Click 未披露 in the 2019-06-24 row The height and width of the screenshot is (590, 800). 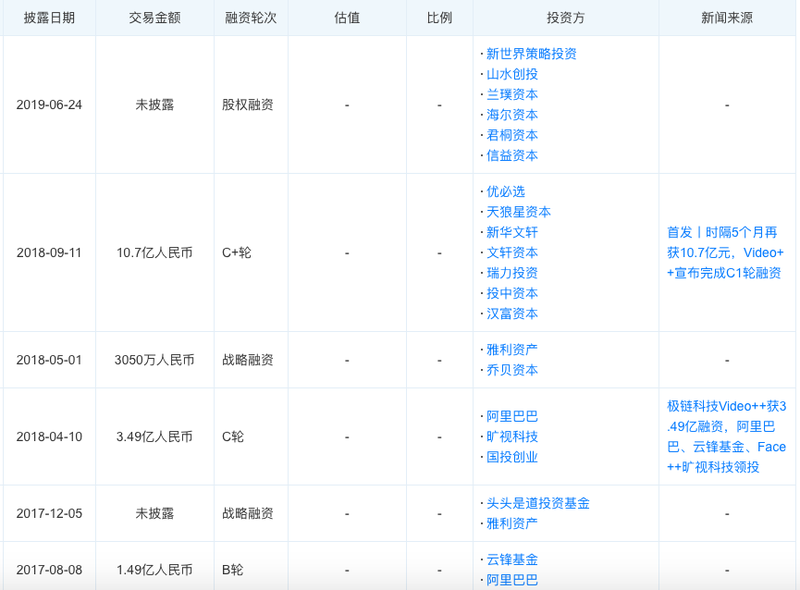pyautogui.click(x=155, y=105)
